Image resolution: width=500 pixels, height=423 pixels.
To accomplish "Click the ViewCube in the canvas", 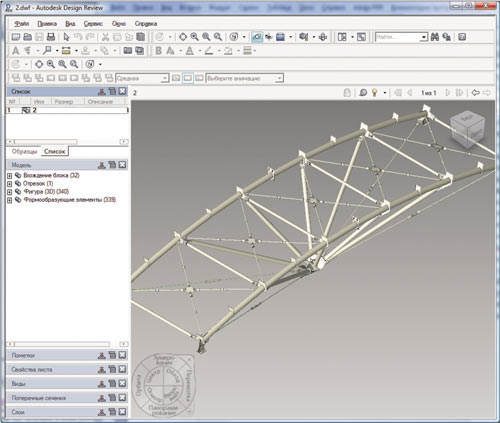I will tap(468, 130).
